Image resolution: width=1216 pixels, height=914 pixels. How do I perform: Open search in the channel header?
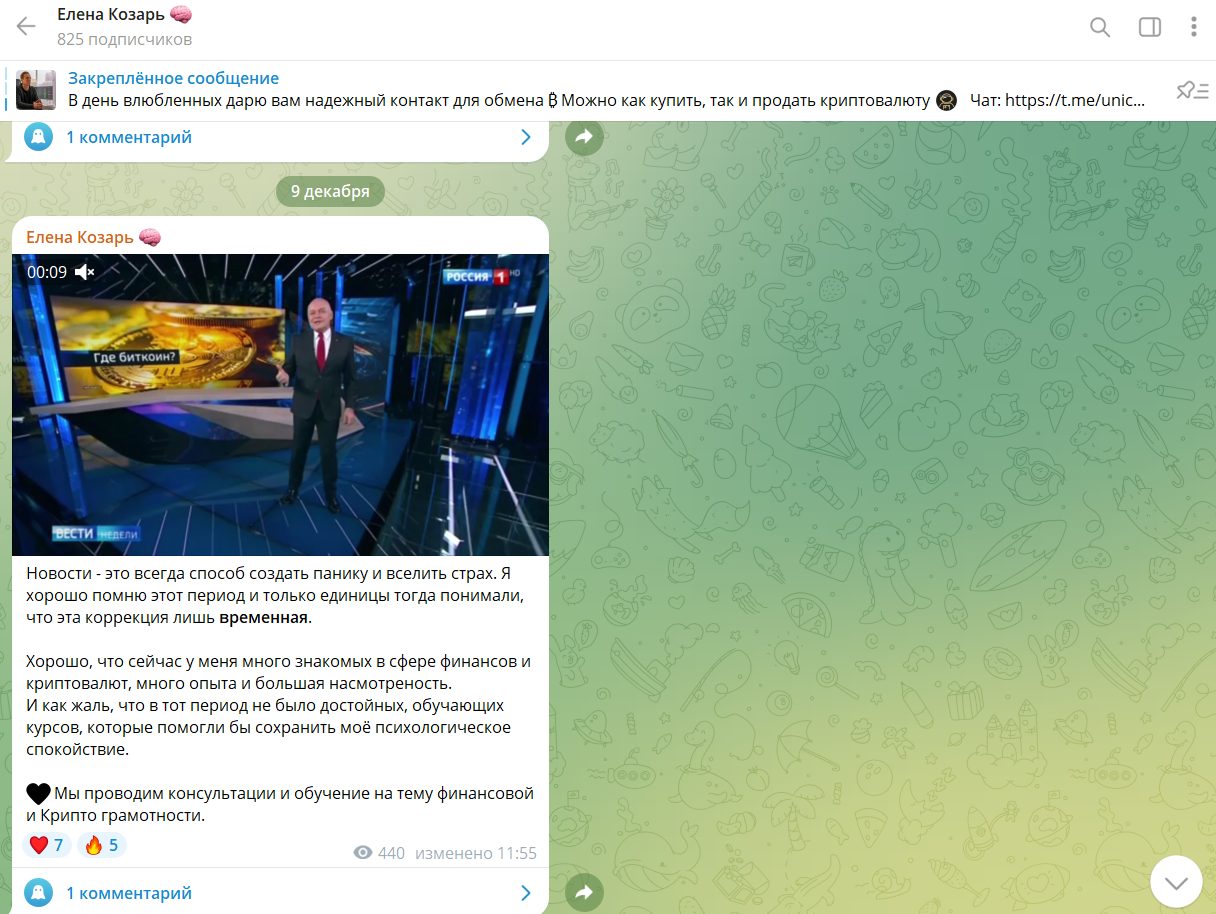coord(1100,27)
